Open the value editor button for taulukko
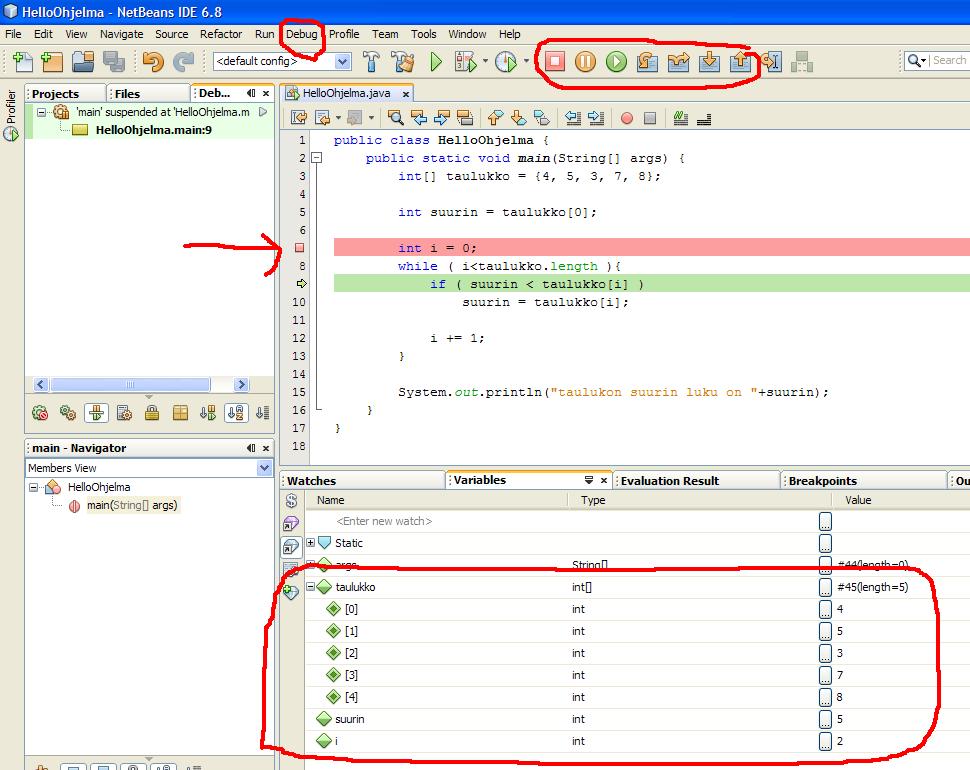This screenshot has height=770, width=970. pyautogui.click(x=825, y=587)
